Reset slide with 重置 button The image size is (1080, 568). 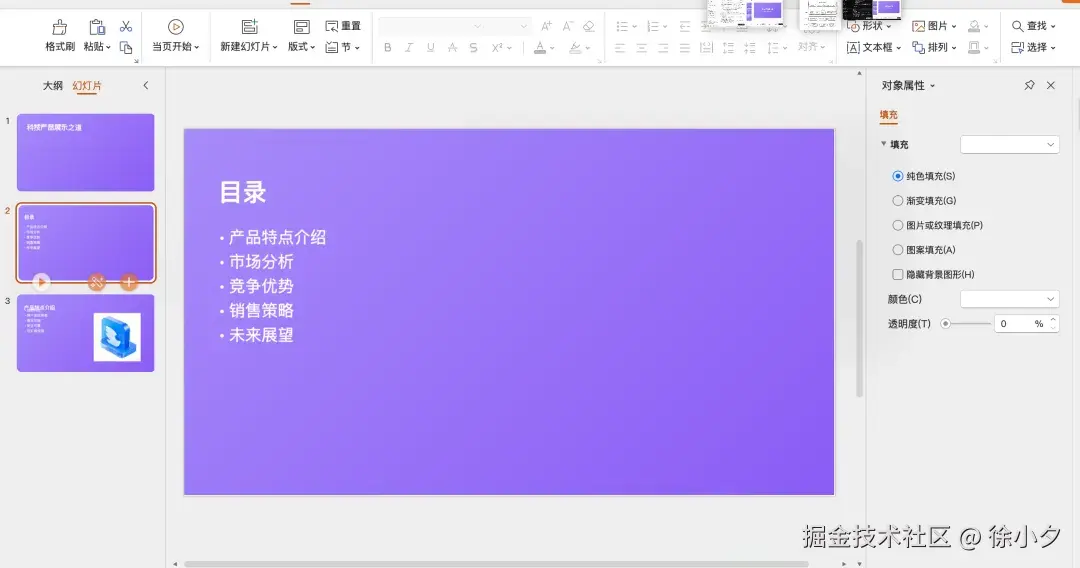(x=343, y=26)
